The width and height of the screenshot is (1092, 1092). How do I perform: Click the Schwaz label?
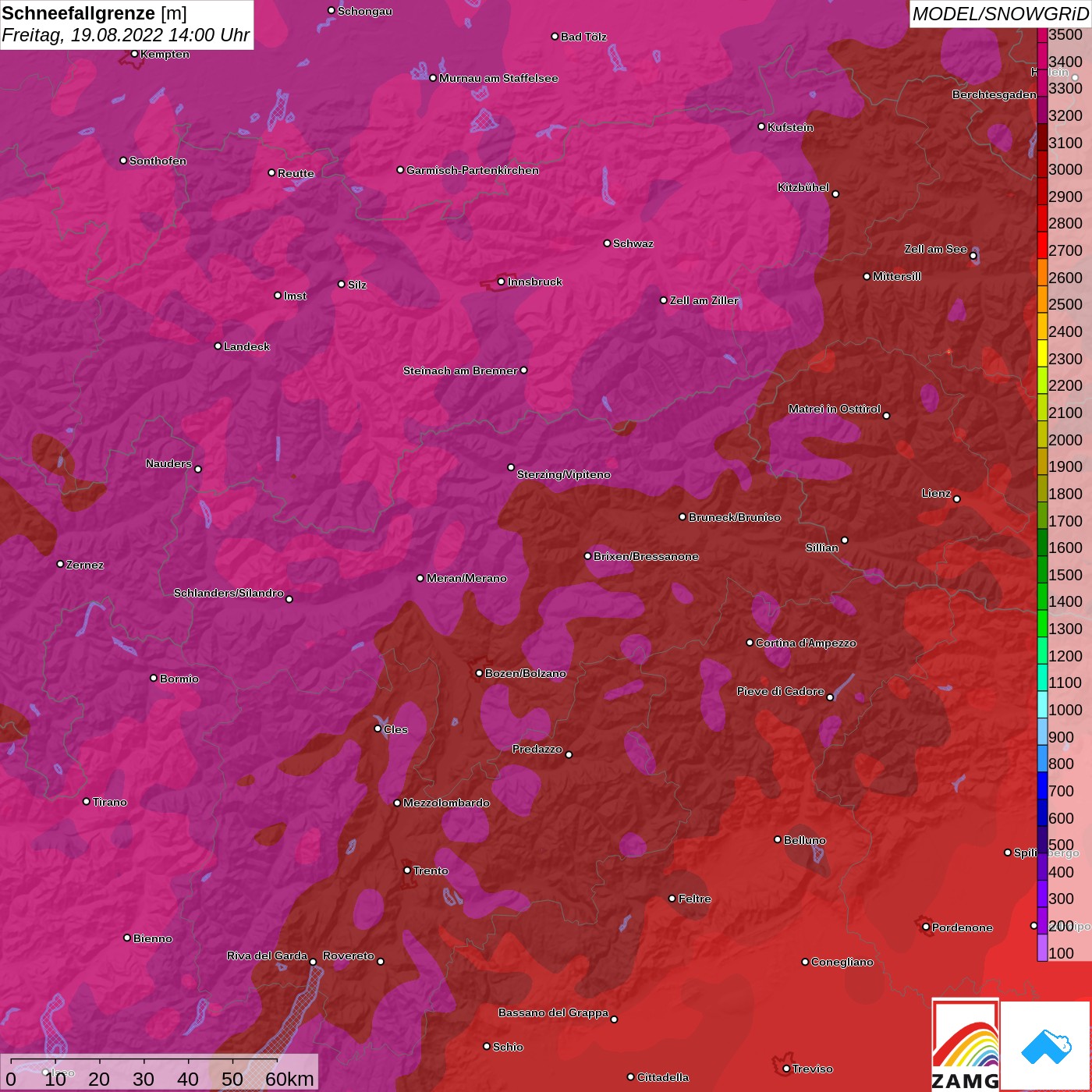coord(633,243)
